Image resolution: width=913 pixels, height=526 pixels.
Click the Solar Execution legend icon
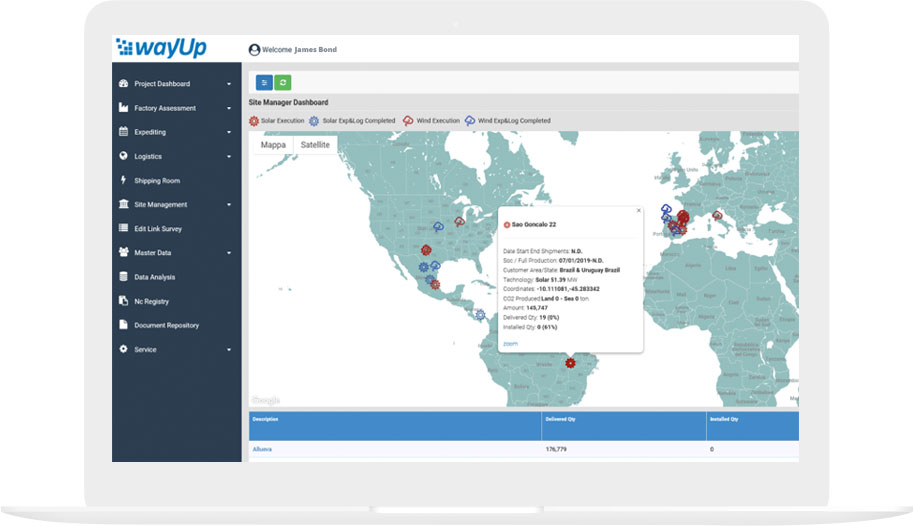tap(254, 121)
